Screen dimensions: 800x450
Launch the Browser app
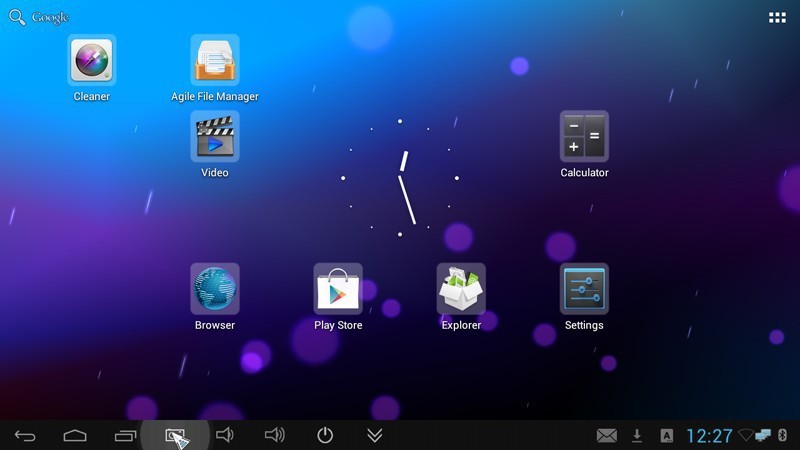pyautogui.click(x=215, y=289)
